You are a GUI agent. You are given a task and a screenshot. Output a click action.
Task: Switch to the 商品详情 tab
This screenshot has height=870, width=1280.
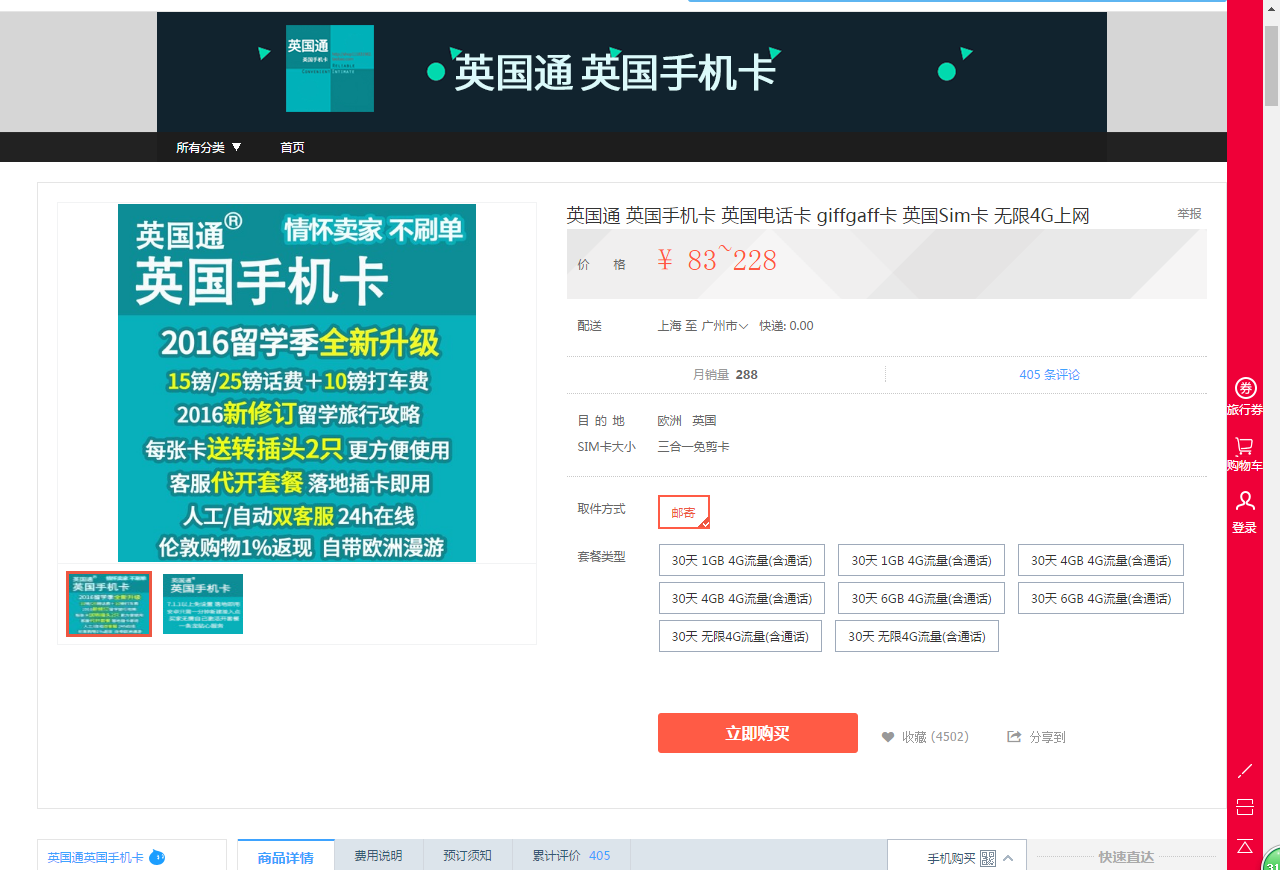point(285,857)
